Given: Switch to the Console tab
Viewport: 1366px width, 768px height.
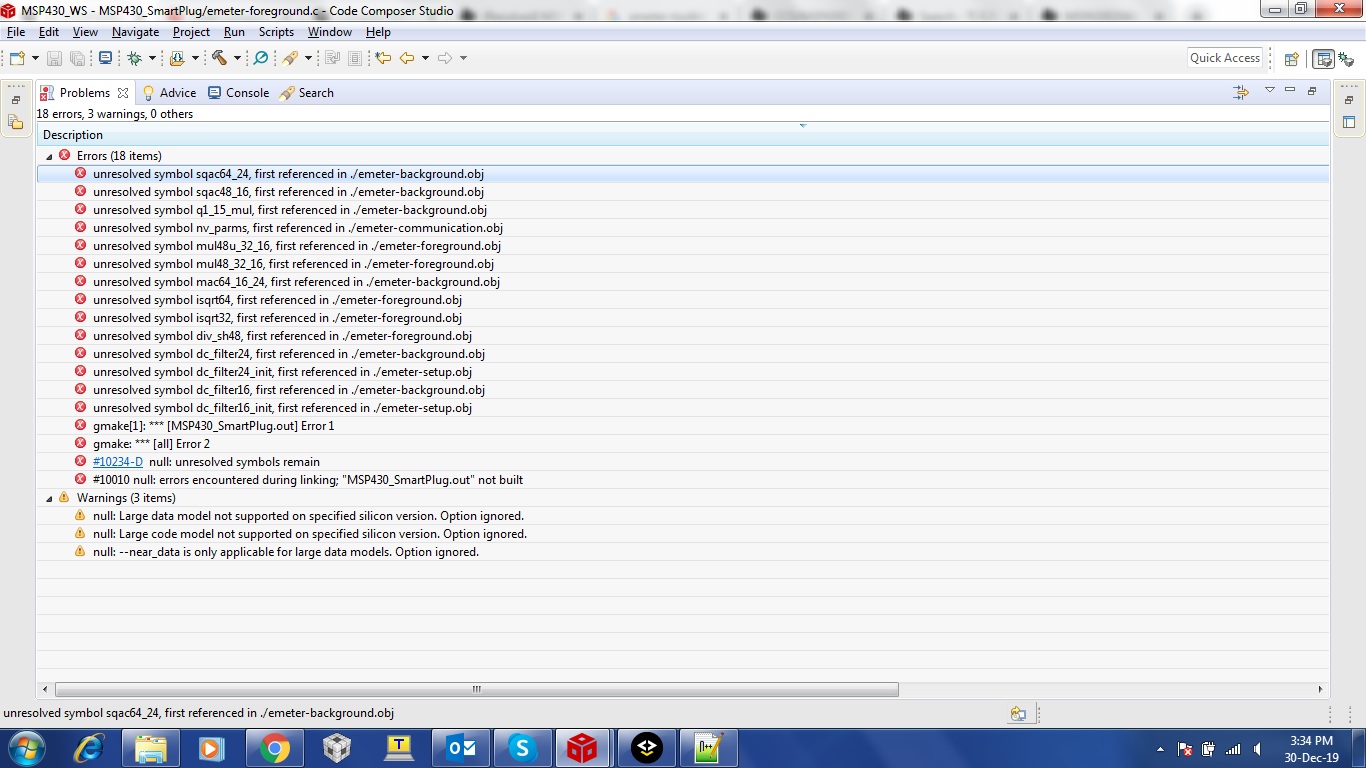Looking at the screenshot, I should pos(239,93).
